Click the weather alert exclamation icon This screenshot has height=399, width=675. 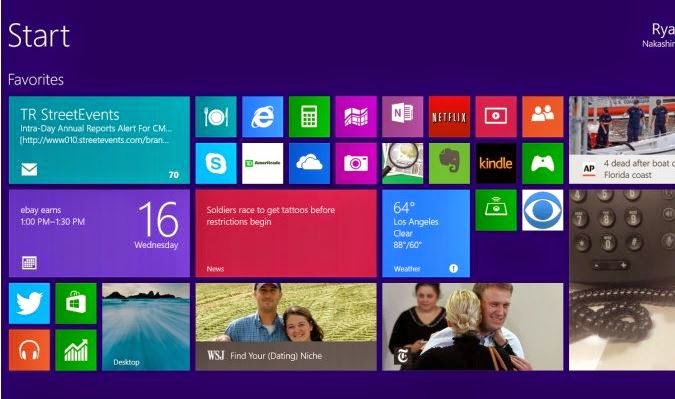(453, 268)
